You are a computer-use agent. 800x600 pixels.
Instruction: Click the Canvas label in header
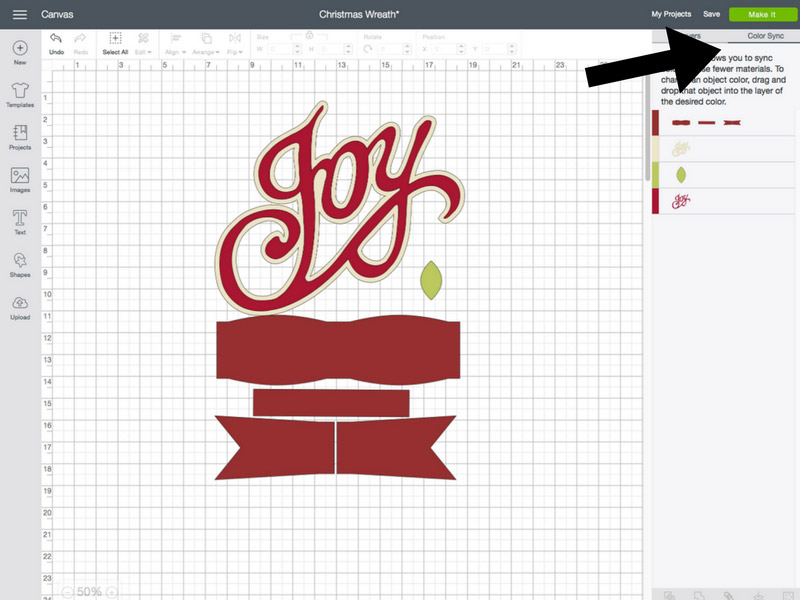(57, 14)
